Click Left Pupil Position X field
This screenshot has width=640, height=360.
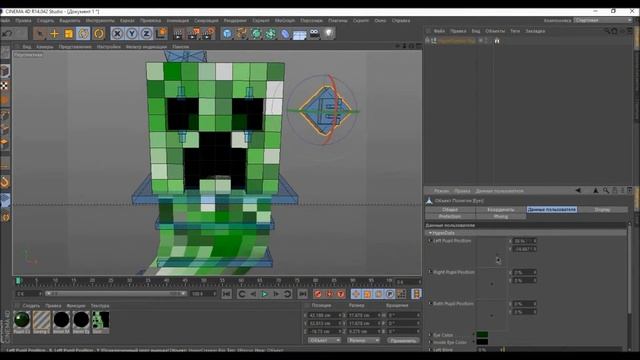point(523,241)
